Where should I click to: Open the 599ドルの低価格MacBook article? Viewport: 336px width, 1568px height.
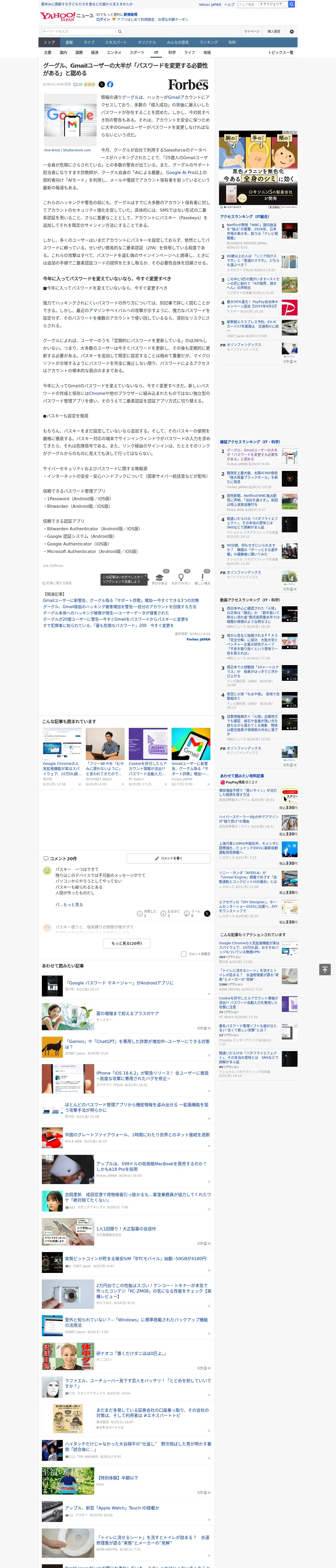pyautogui.click(x=151, y=1166)
